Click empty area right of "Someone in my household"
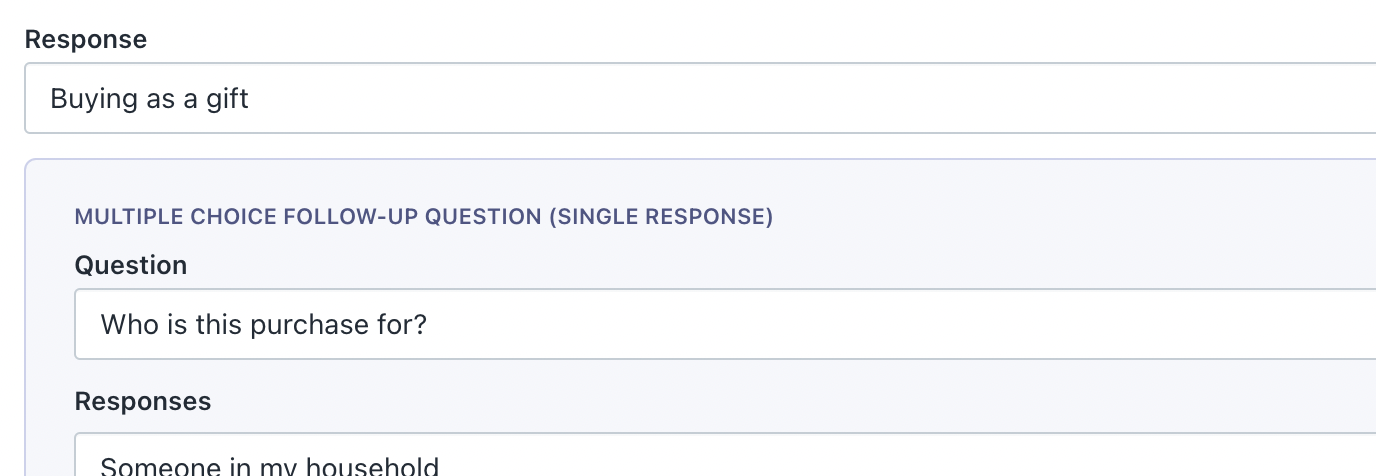Screen dimensions: 1376x476 tap(850, 464)
